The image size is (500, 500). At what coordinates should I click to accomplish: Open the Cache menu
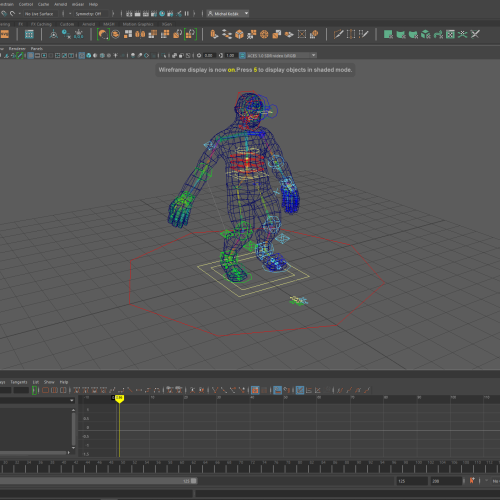point(43,4)
